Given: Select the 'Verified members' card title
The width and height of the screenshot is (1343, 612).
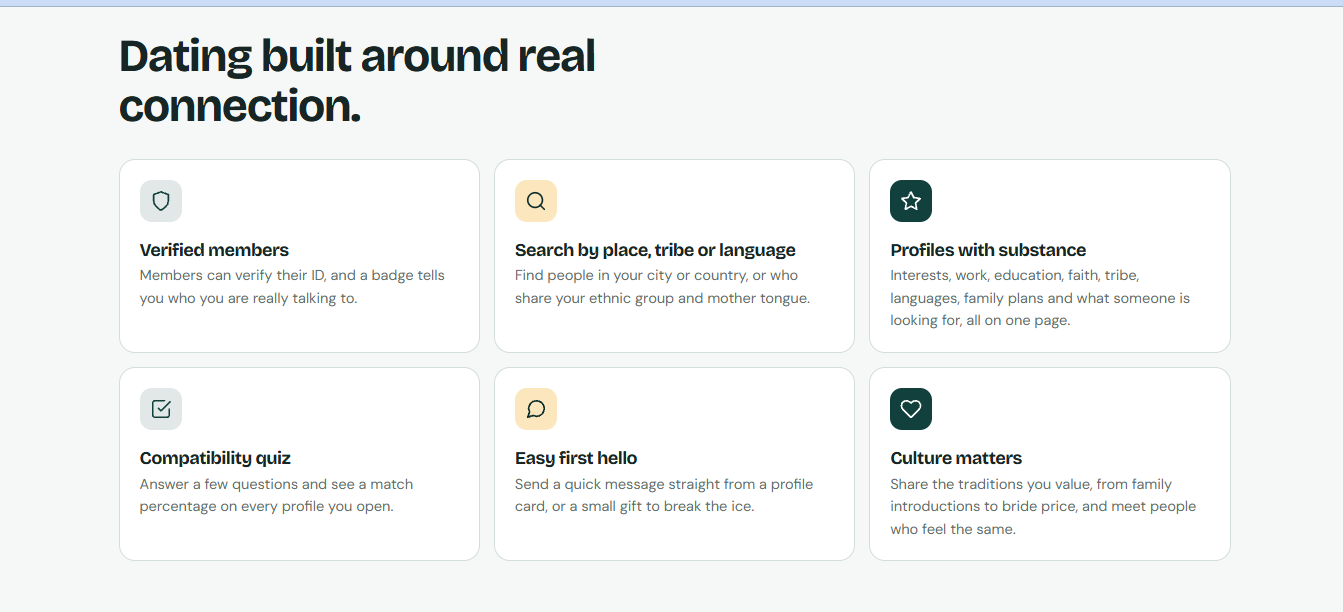Looking at the screenshot, I should [214, 250].
